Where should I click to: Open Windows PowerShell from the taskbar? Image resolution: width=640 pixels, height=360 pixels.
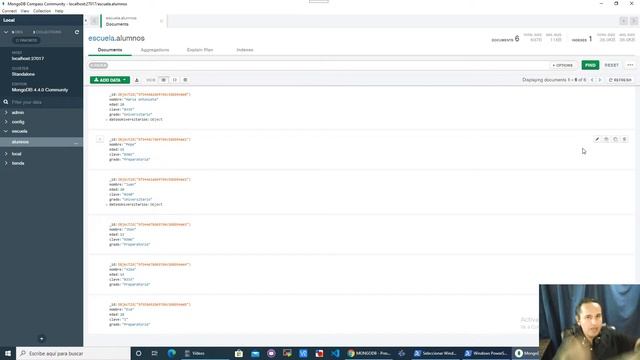(x=486, y=353)
